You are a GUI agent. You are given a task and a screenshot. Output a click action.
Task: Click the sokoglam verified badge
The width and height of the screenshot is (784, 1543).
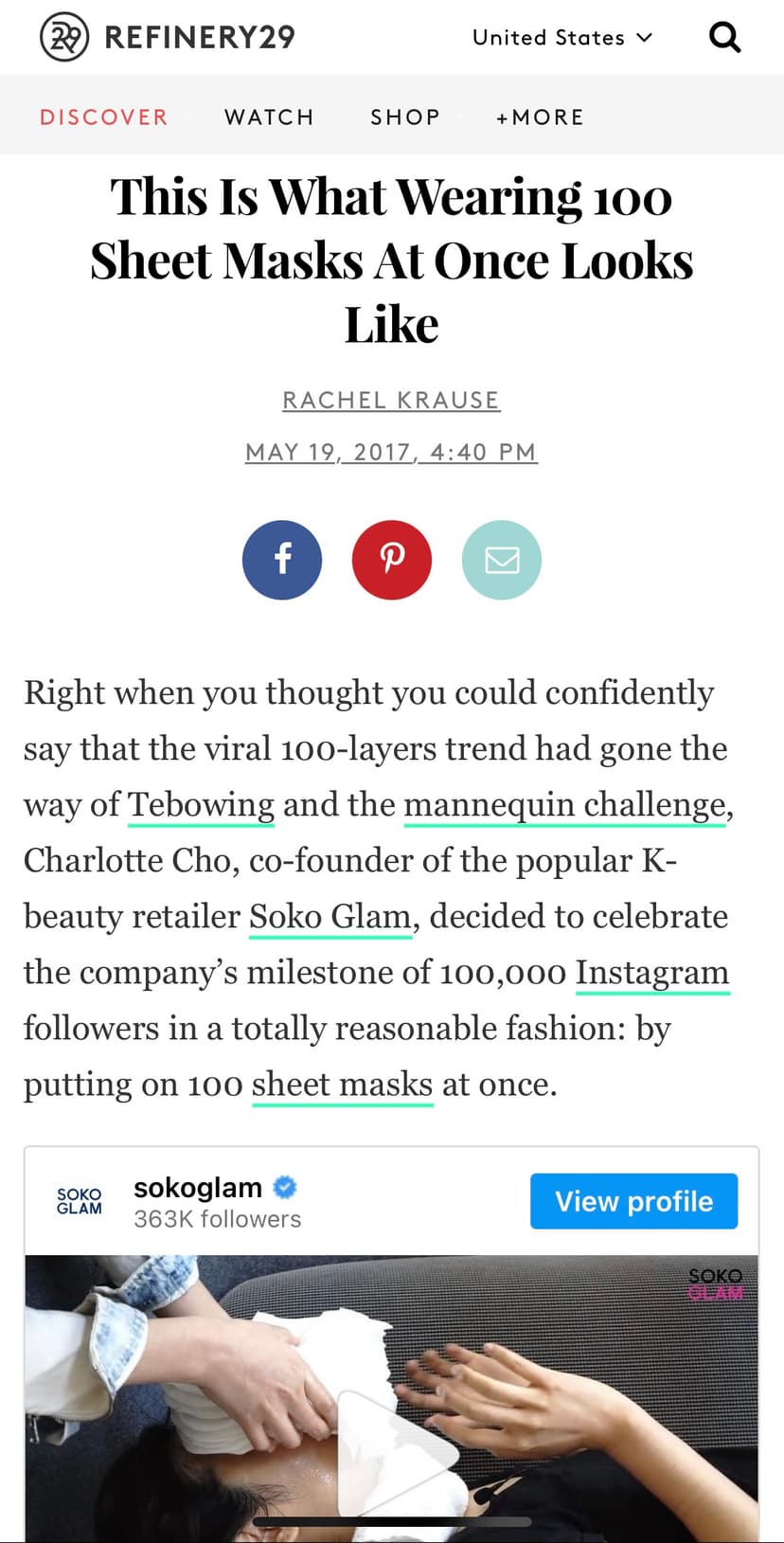click(285, 1186)
